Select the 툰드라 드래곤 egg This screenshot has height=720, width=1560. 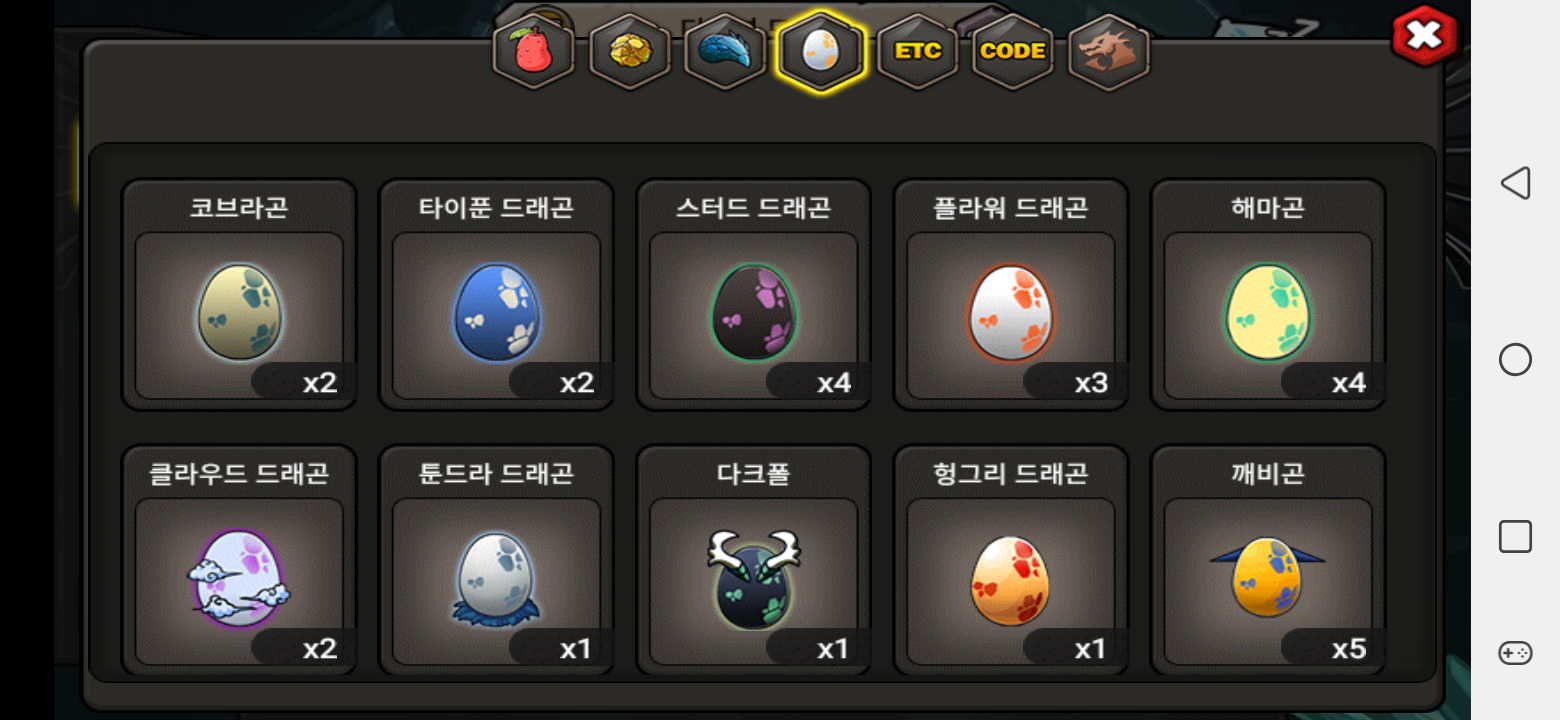[496, 560]
